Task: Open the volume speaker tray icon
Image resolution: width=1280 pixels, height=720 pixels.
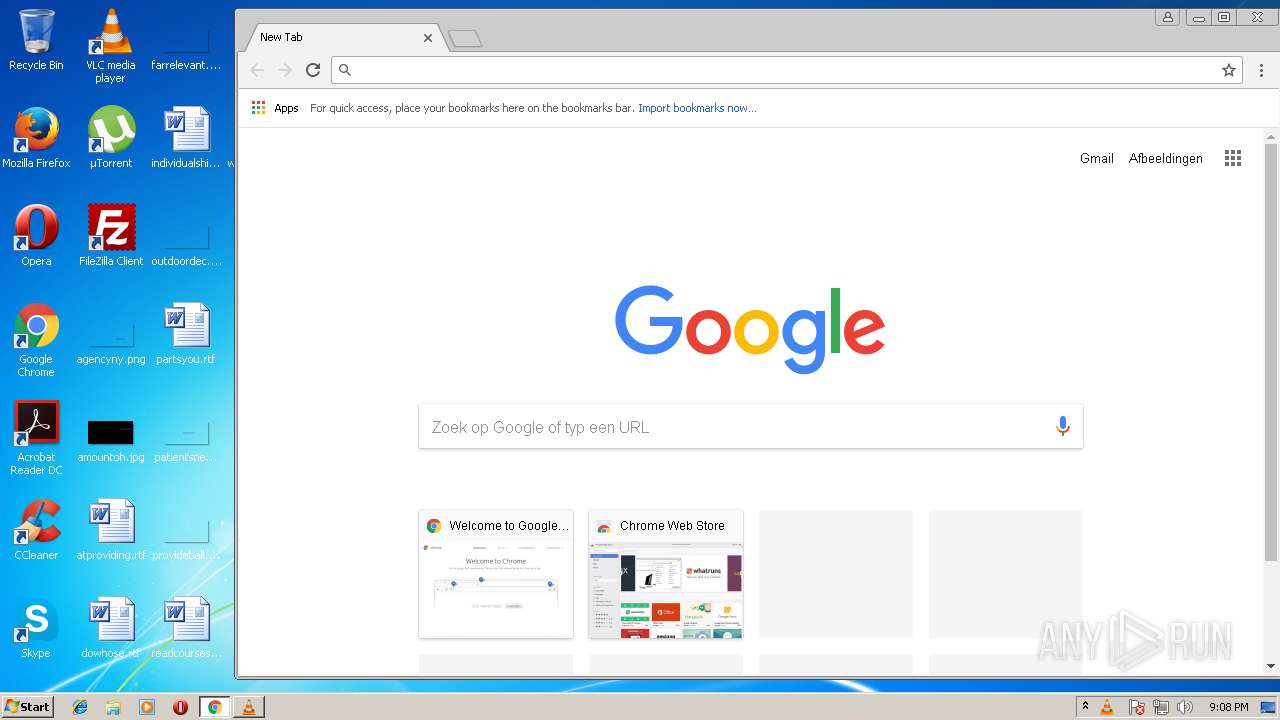Action: click(x=1185, y=707)
